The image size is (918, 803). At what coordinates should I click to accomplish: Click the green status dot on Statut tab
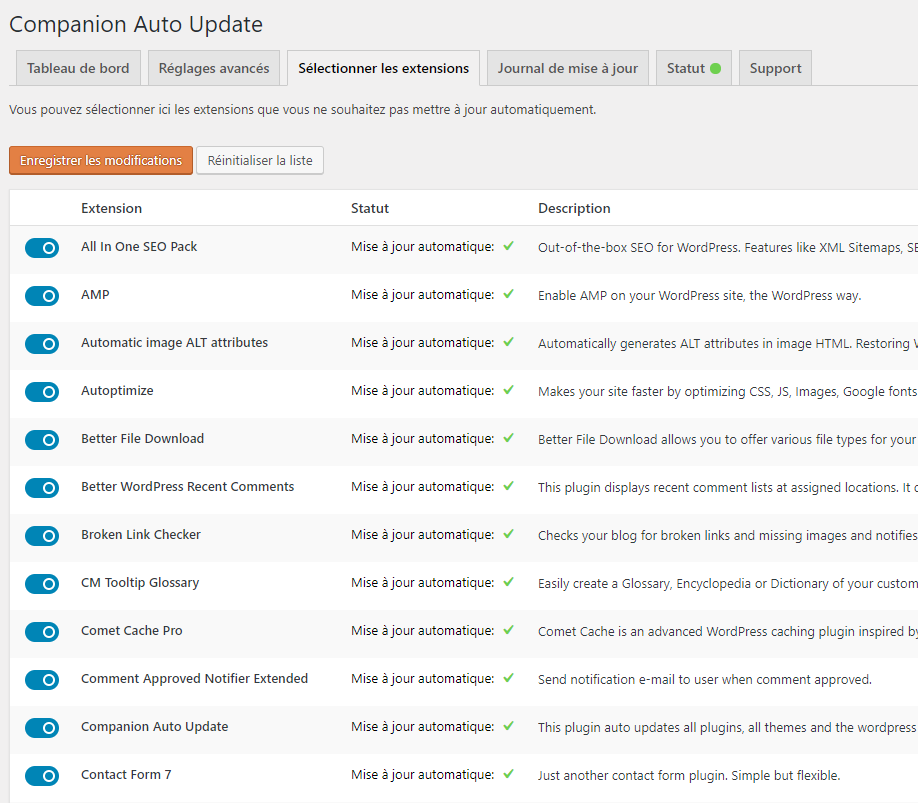coord(715,68)
